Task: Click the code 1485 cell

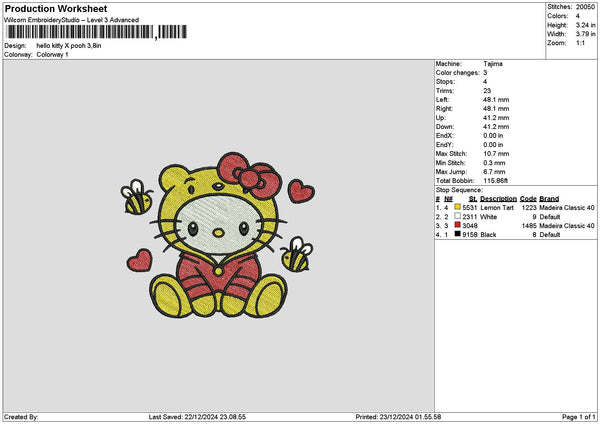Action: [529, 226]
